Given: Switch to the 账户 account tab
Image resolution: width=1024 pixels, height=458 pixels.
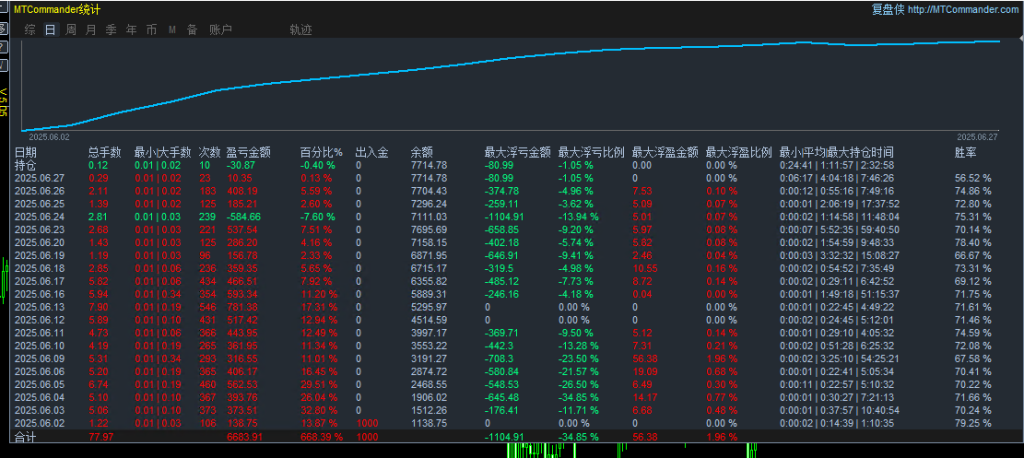Looking at the screenshot, I should point(220,30).
